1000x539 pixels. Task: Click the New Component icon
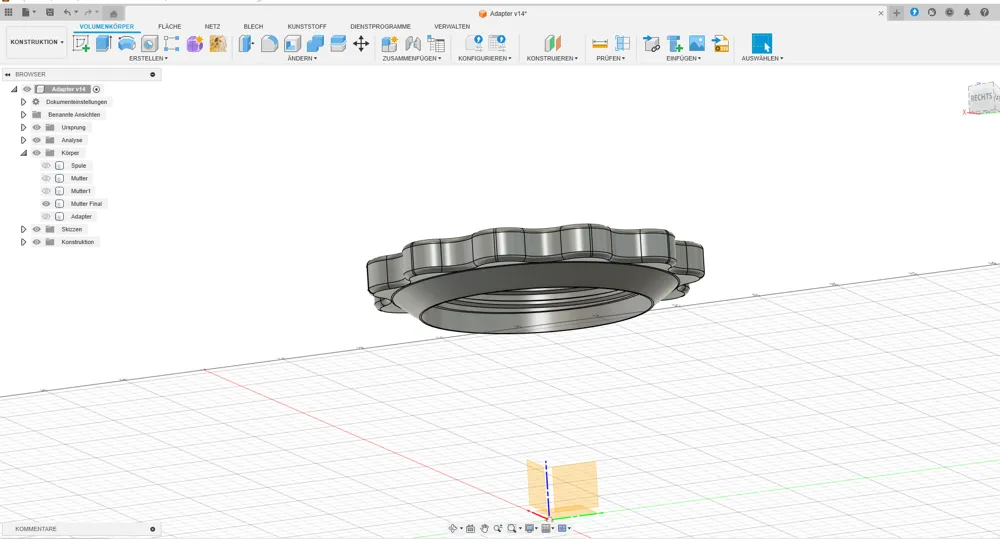point(389,43)
